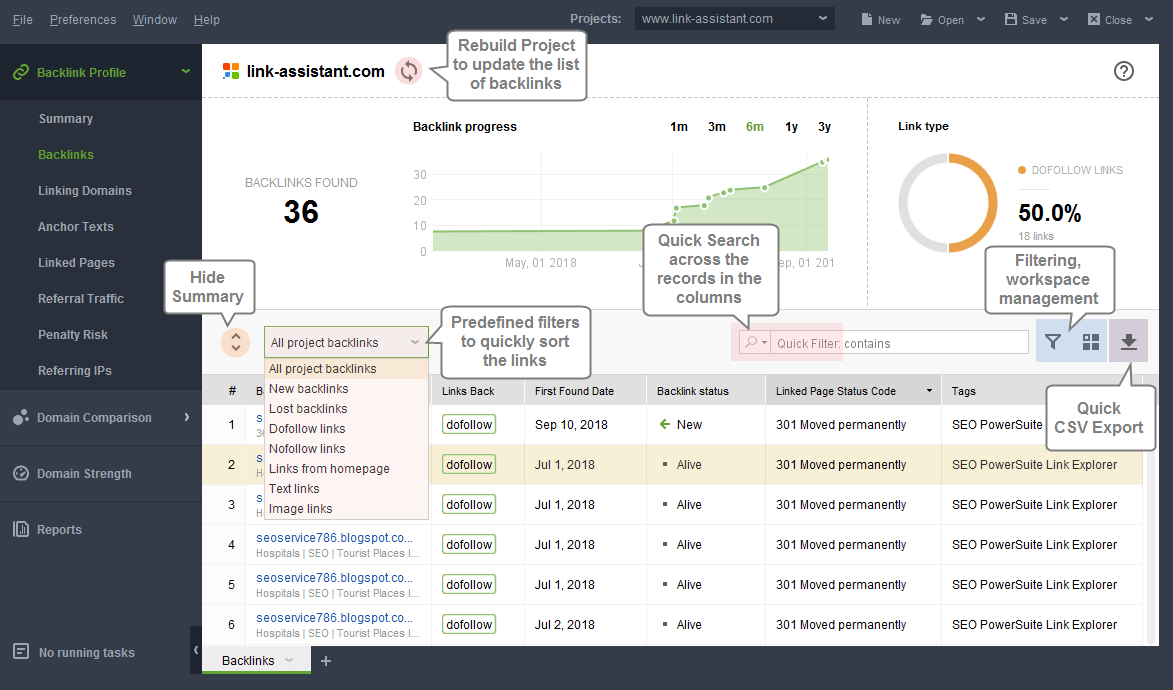Screen dimensions: 1173x690
Task: Switch chart to 1m range
Action: [679, 126]
